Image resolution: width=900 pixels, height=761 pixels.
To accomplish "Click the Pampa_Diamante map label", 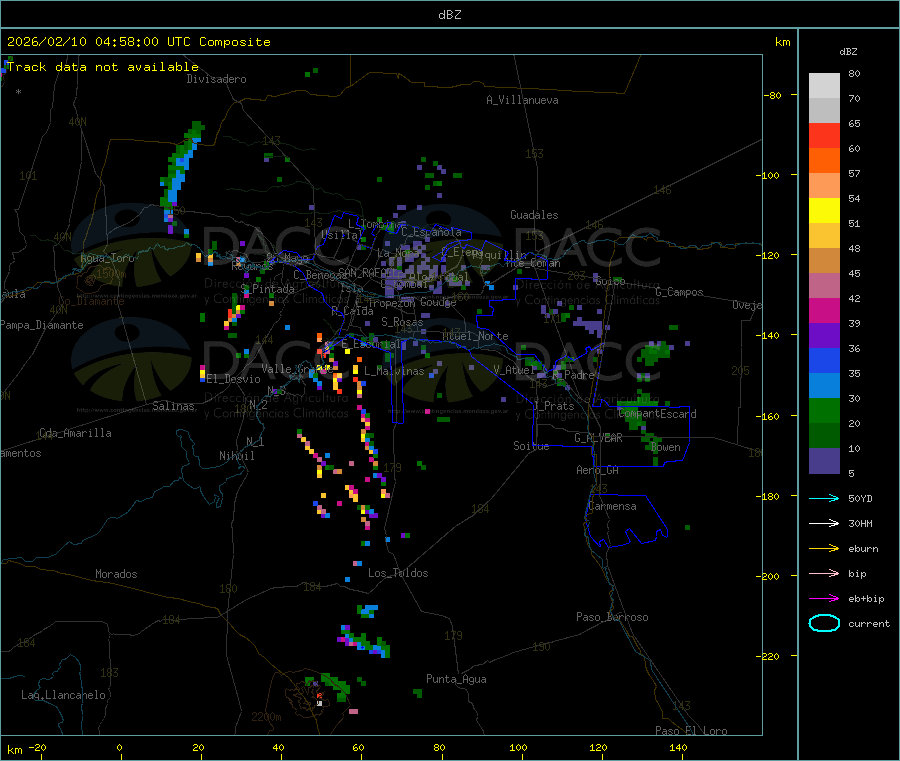I will (42, 325).
